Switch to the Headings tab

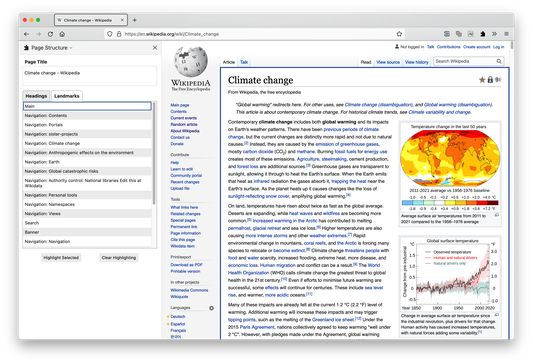[x=36, y=96]
